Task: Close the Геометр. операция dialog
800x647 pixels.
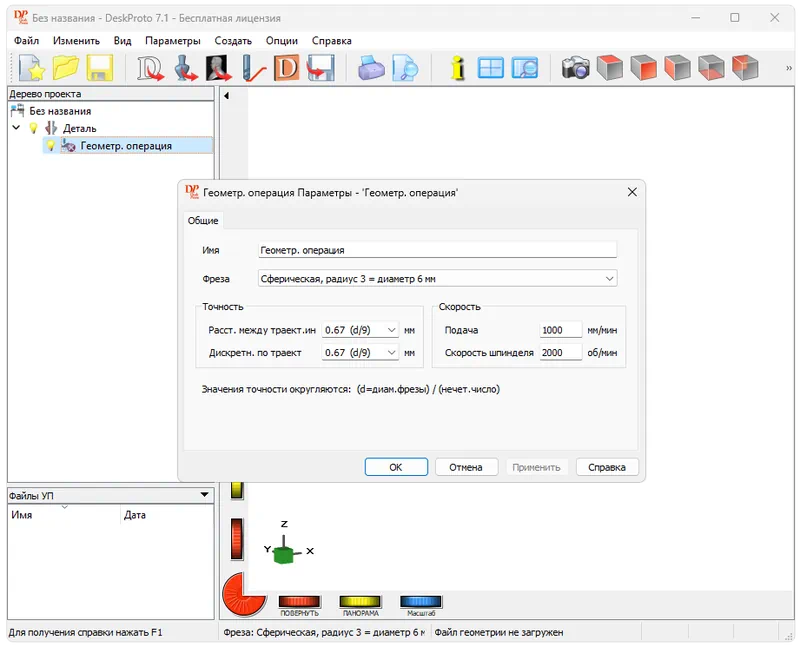Action: pyautogui.click(x=632, y=192)
